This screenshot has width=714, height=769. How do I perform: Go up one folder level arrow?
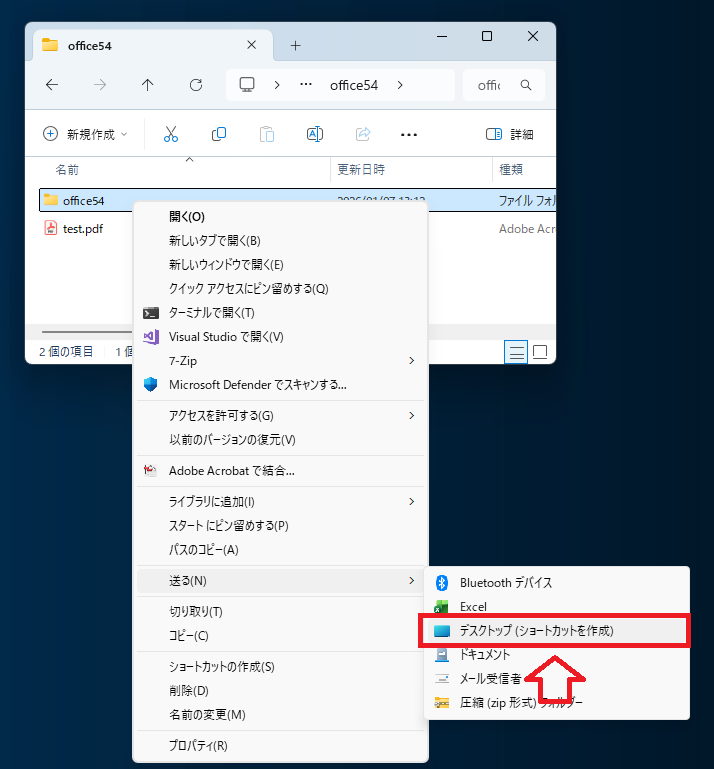tap(148, 85)
